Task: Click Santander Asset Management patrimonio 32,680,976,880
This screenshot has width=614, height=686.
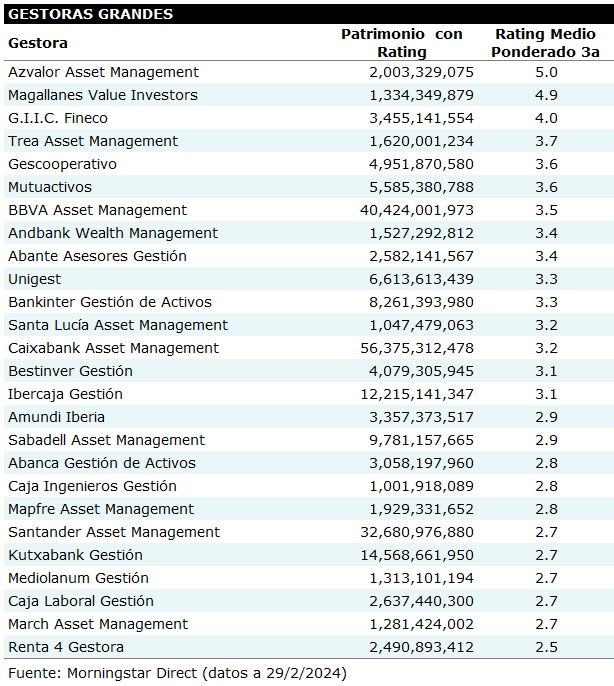Action: point(416,532)
